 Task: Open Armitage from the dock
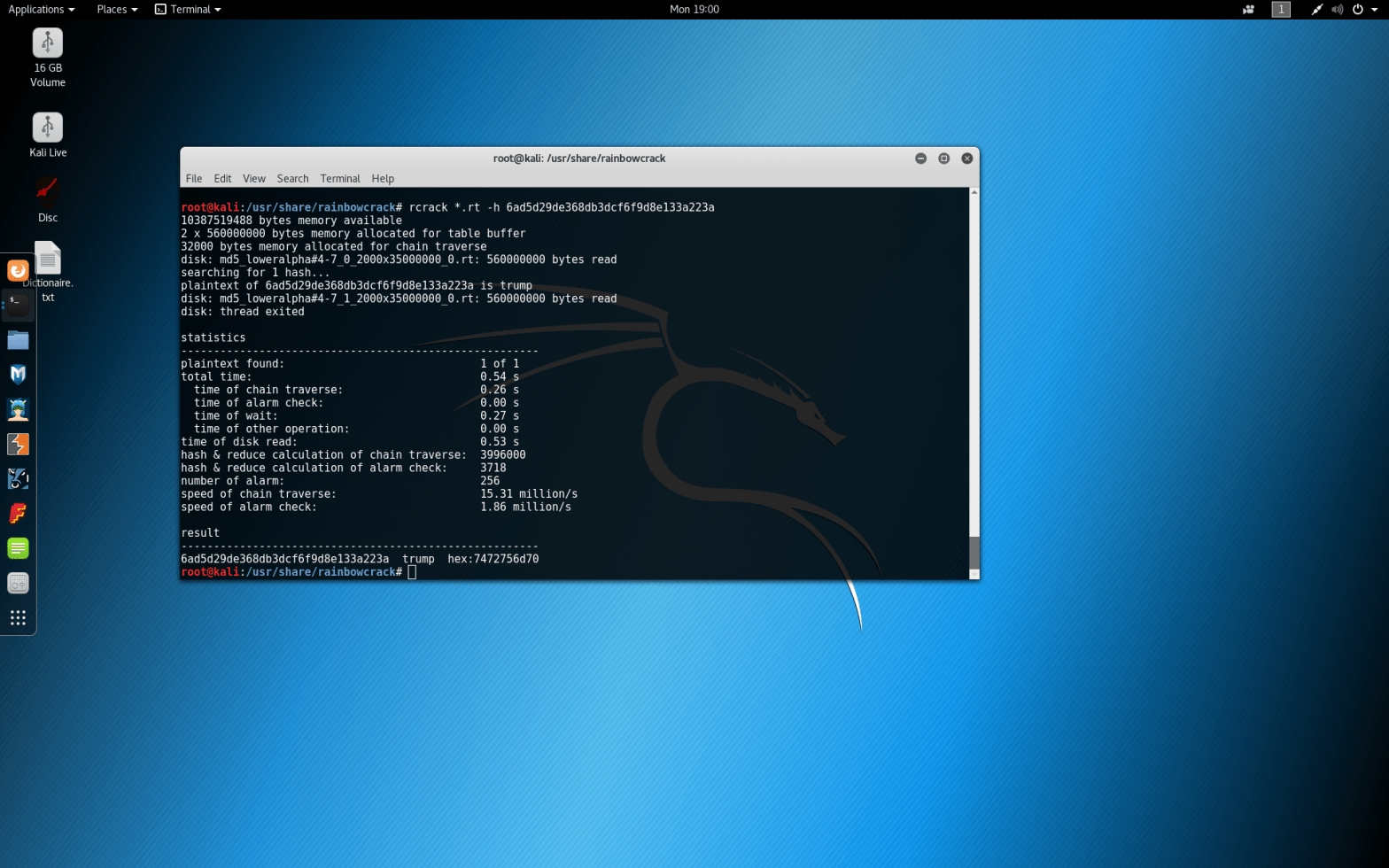point(18,409)
